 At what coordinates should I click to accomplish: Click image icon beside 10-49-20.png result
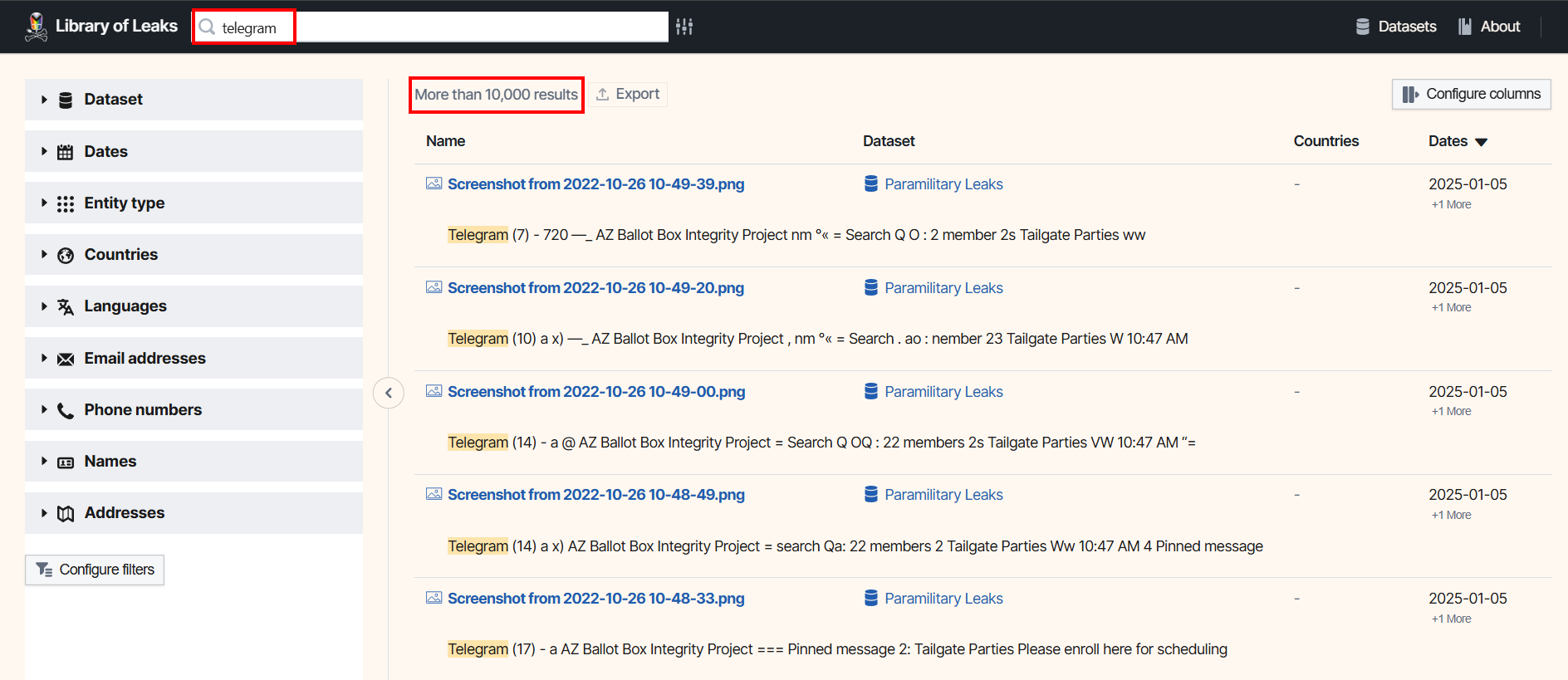point(434,287)
